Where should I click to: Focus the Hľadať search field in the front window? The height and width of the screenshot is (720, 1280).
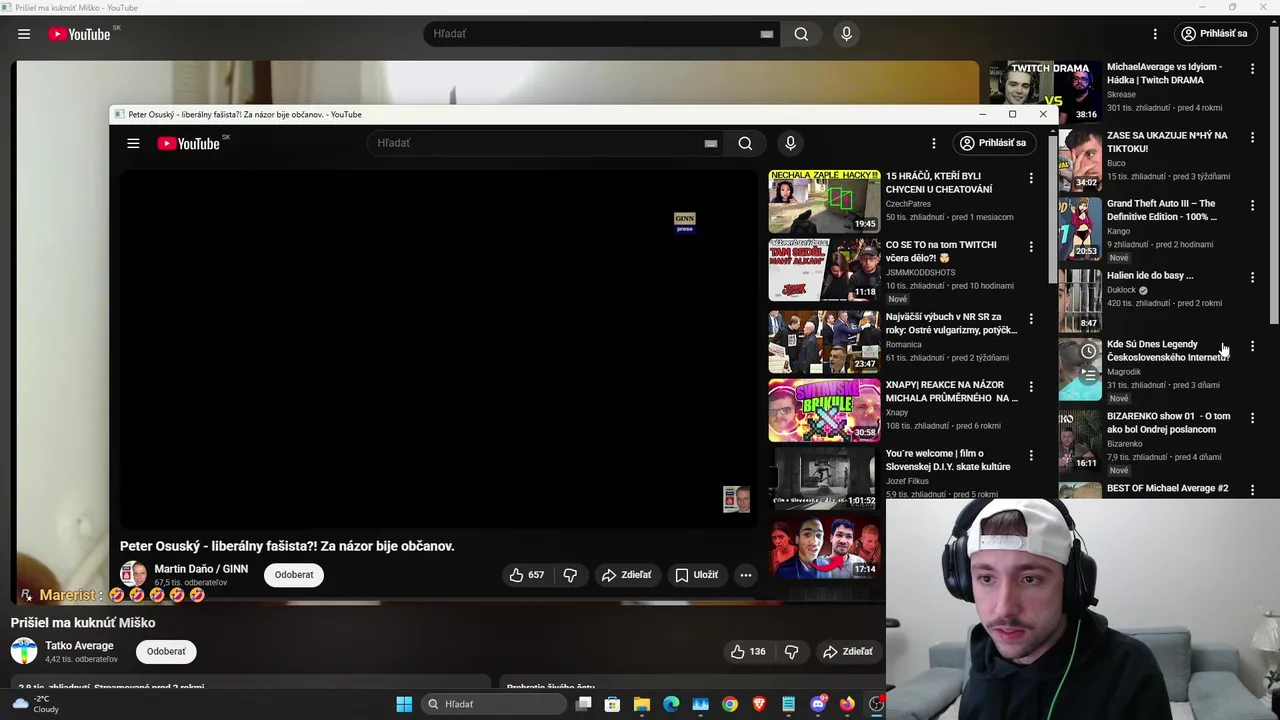click(x=535, y=143)
